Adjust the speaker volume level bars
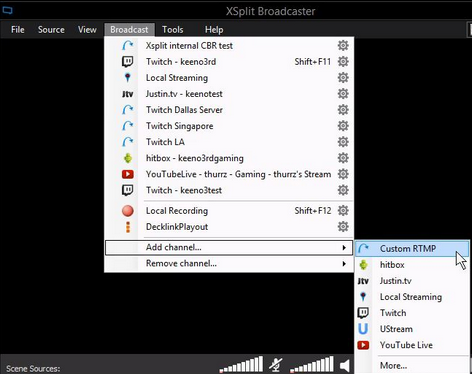The height and width of the screenshot is (374, 472). (312, 364)
